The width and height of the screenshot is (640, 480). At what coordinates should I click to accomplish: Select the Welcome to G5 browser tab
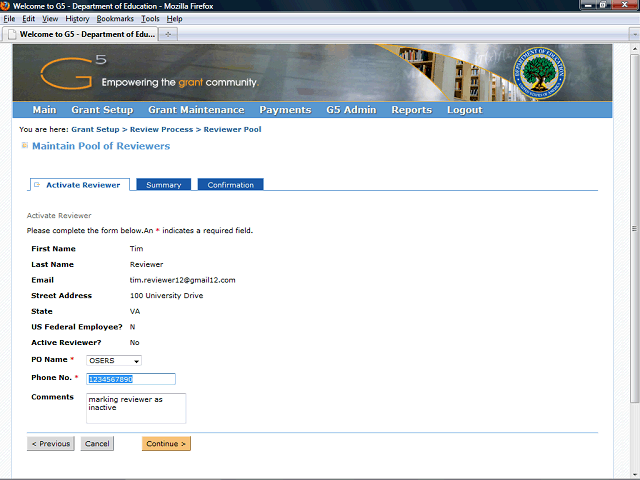[x=81, y=34]
